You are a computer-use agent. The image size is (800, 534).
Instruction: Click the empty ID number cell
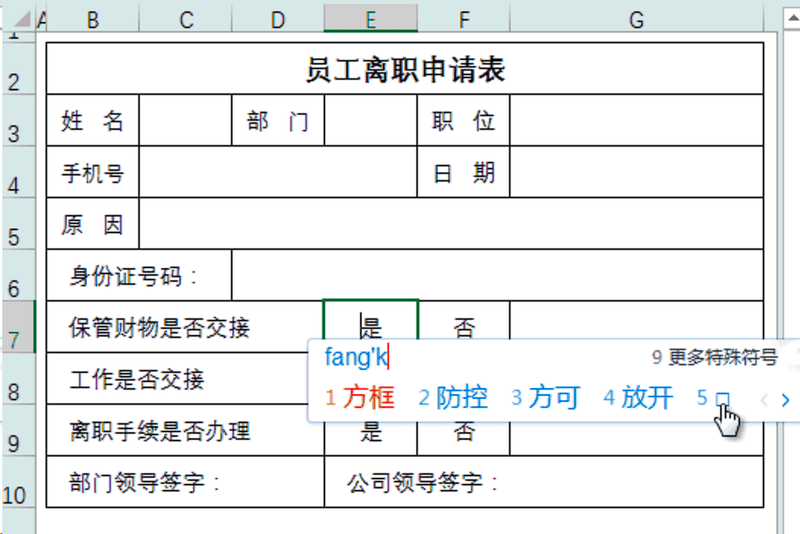pyautogui.click(x=497, y=275)
